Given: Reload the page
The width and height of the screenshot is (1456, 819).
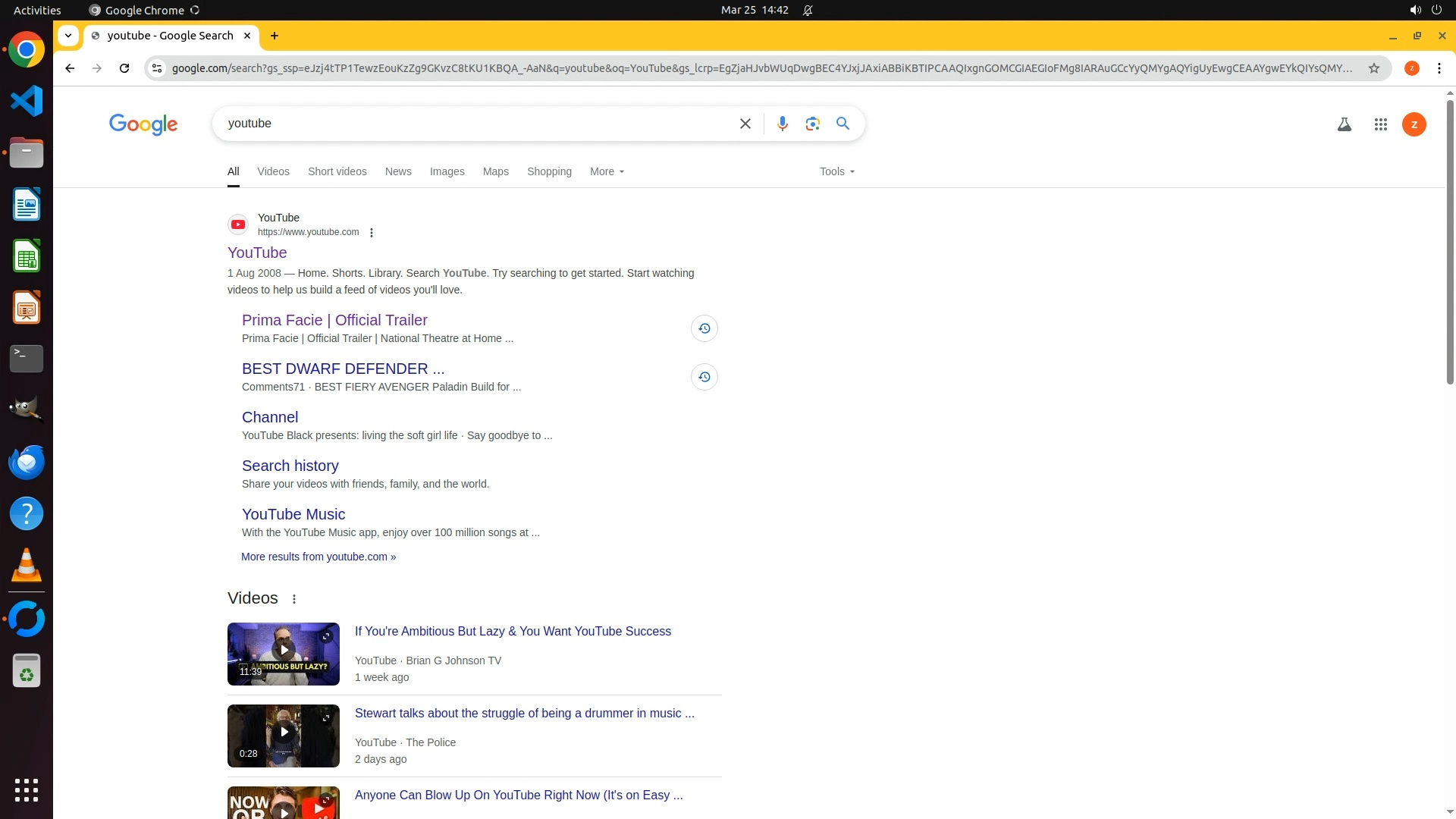Looking at the screenshot, I should [124, 68].
